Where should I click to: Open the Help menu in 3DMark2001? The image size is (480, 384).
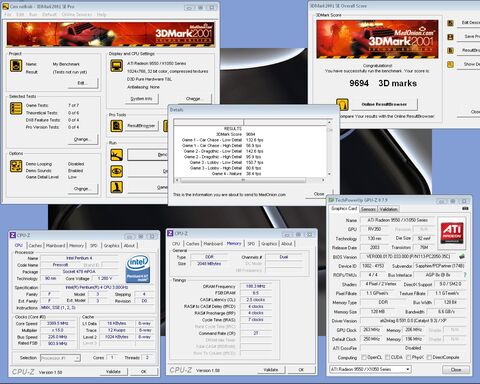pos(101,15)
